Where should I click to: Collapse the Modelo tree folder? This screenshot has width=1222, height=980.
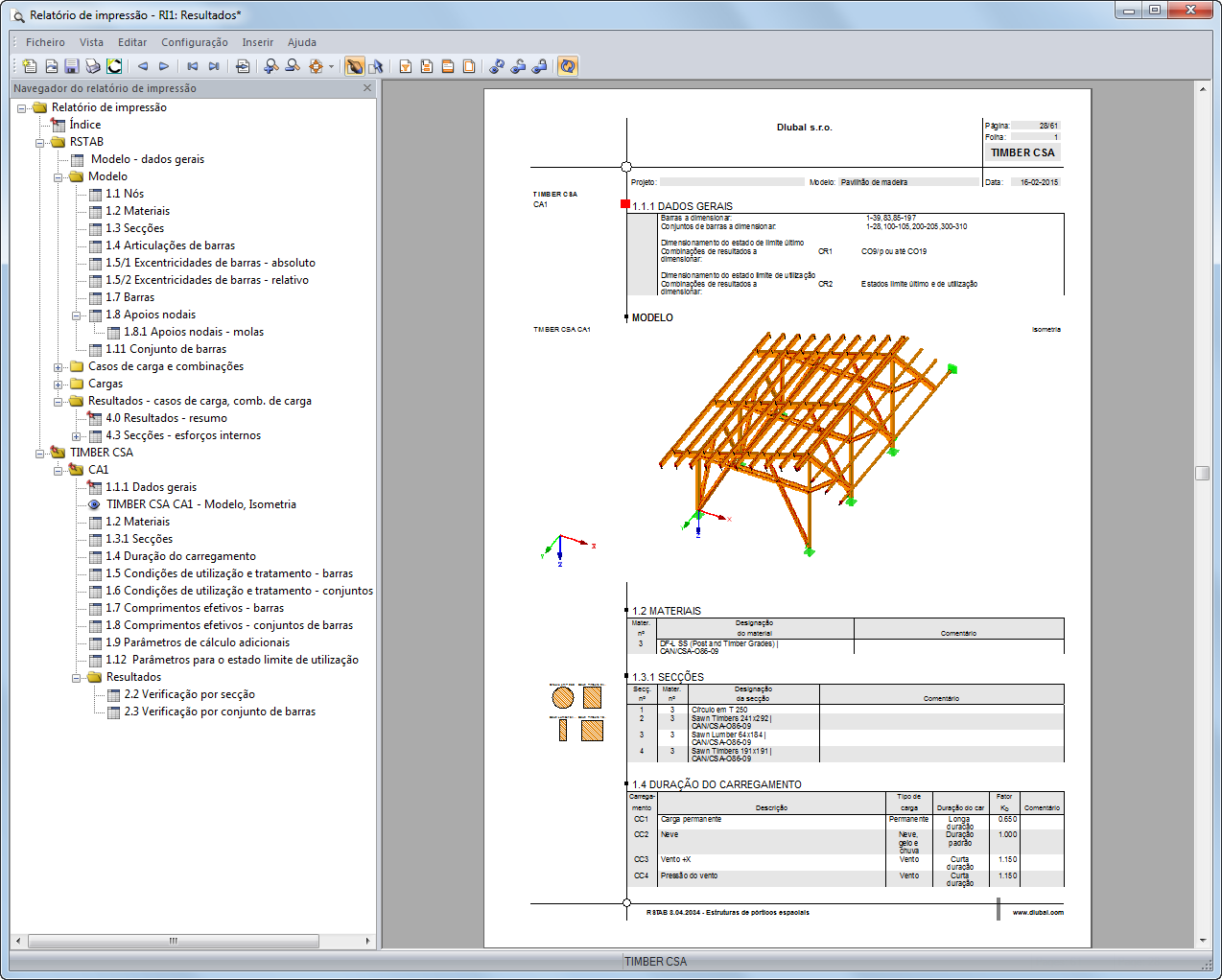[59, 176]
